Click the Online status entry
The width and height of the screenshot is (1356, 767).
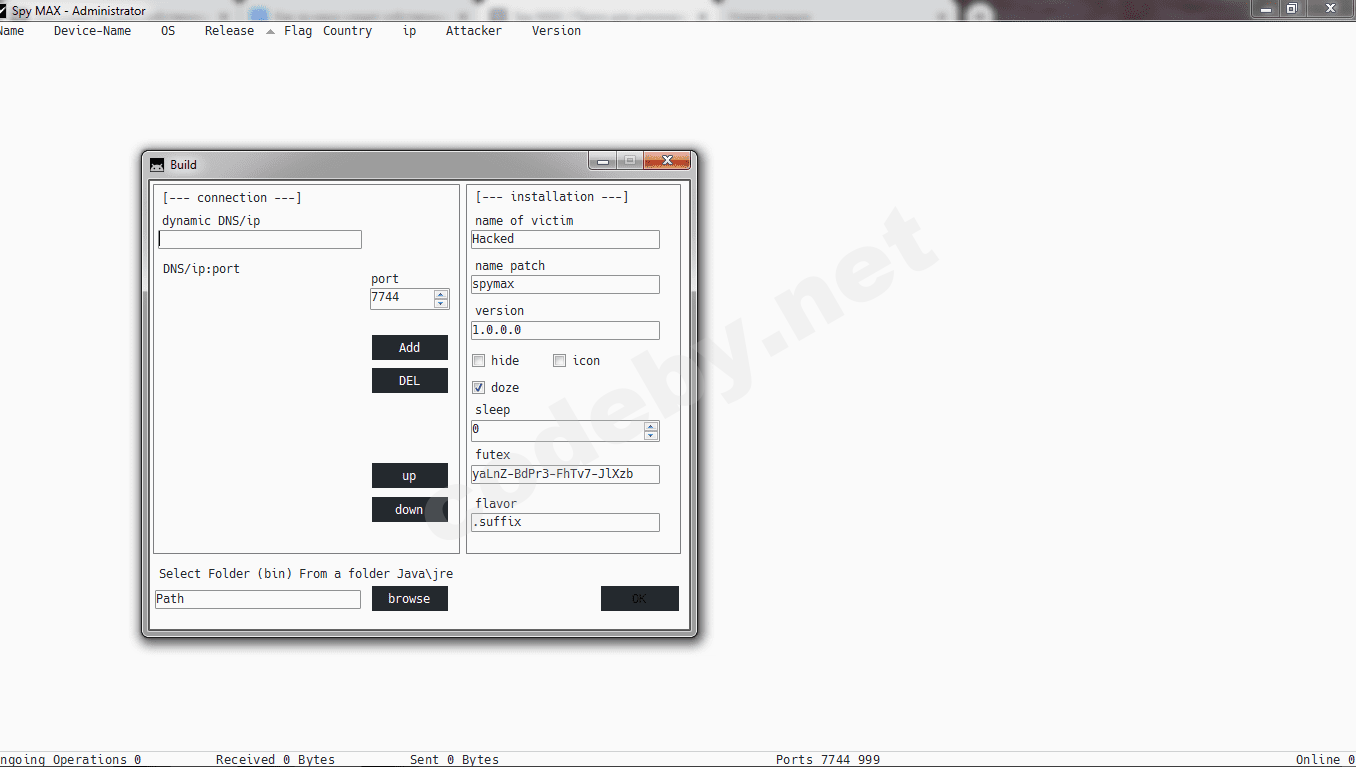(1325, 760)
